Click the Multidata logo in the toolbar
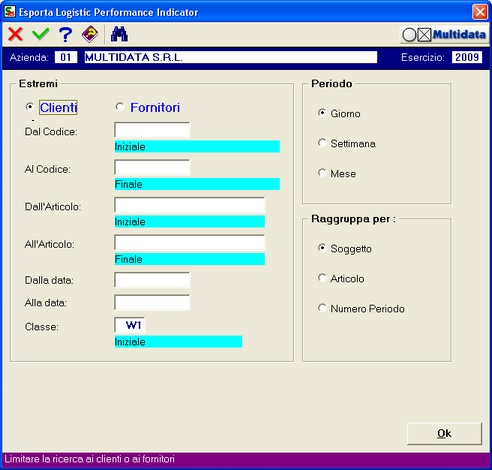 pos(444,35)
